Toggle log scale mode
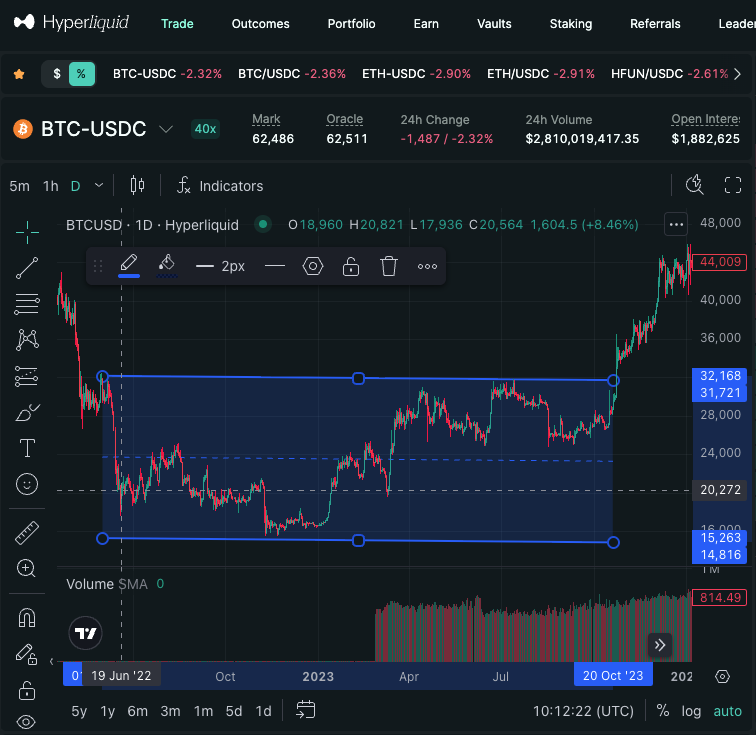The image size is (756, 735). point(691,711)
